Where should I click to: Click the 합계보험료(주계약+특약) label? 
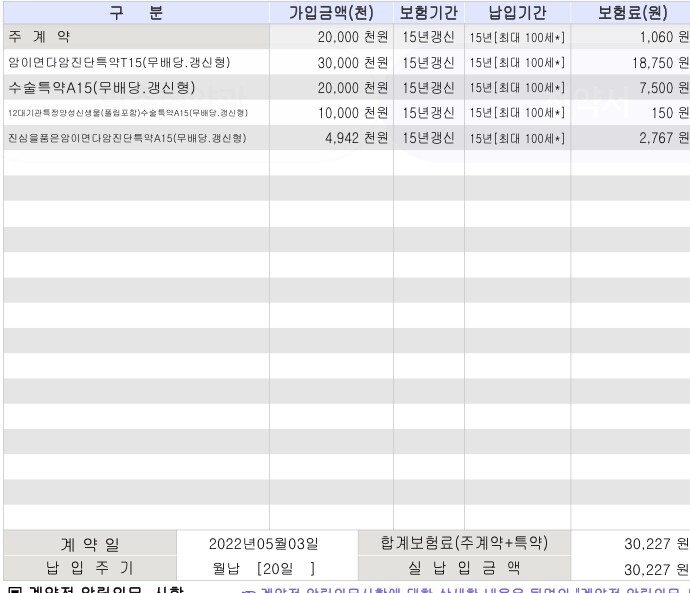(464, 543)
